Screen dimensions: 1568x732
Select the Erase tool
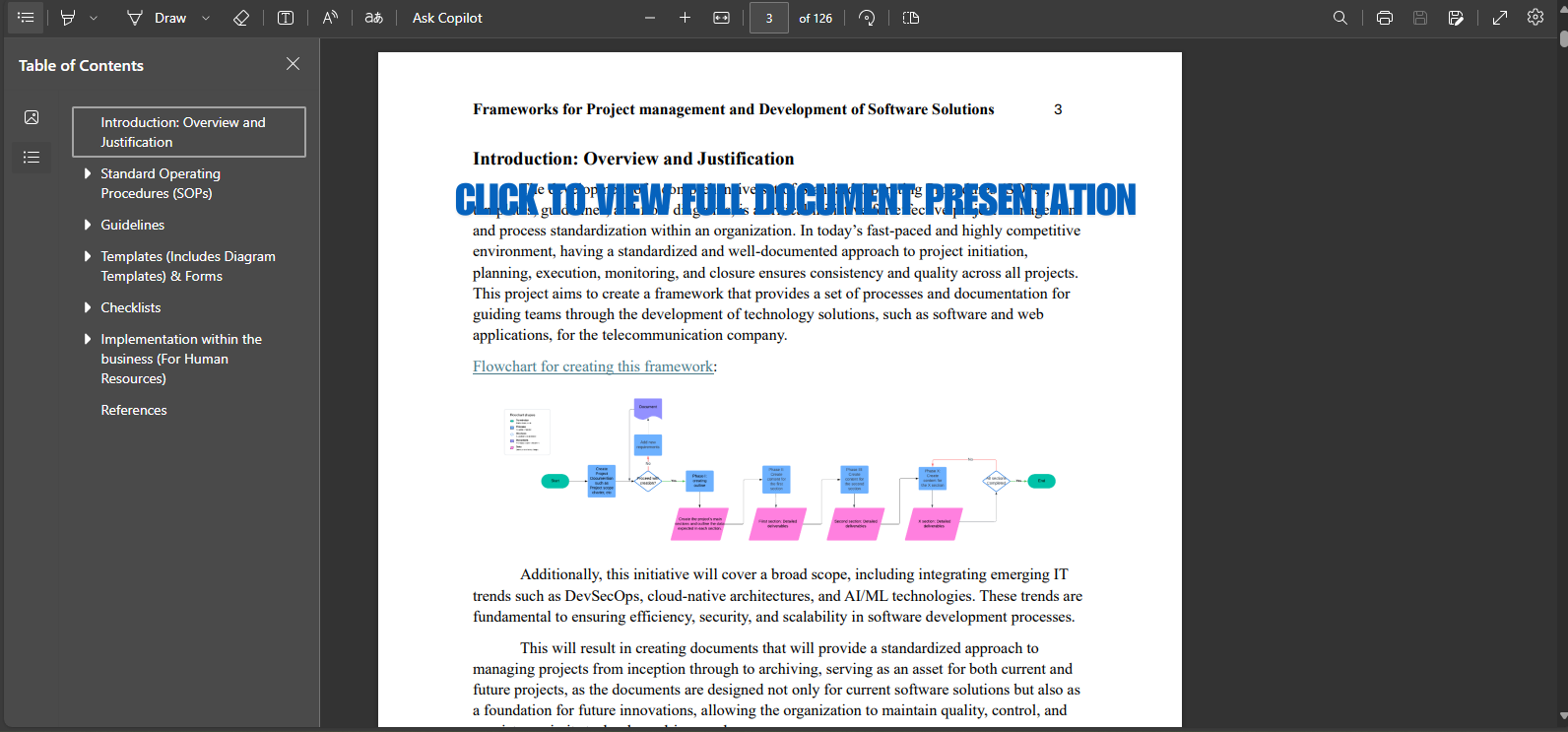[241, 18]
